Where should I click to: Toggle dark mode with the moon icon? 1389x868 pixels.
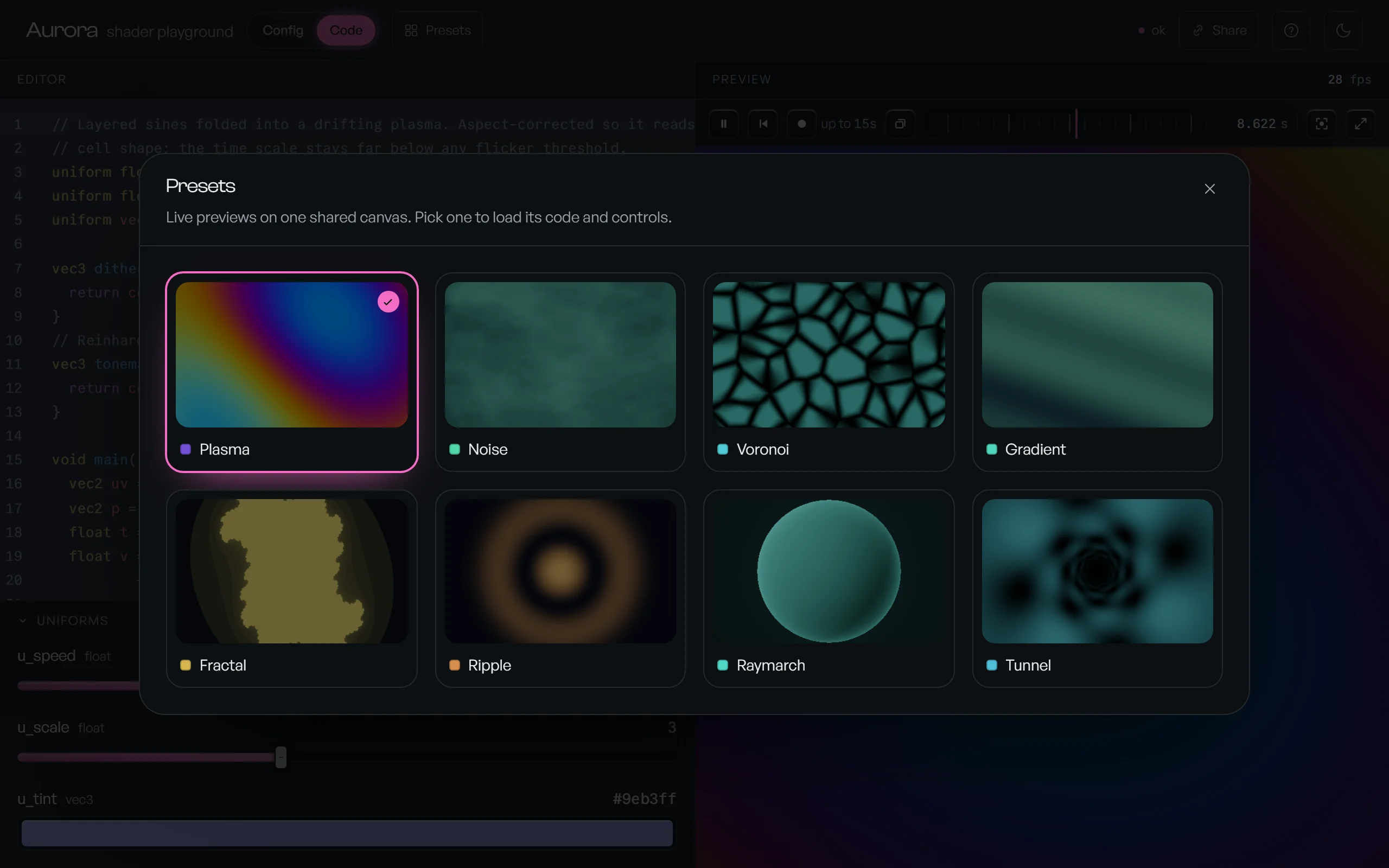(x=1343, y=30)
